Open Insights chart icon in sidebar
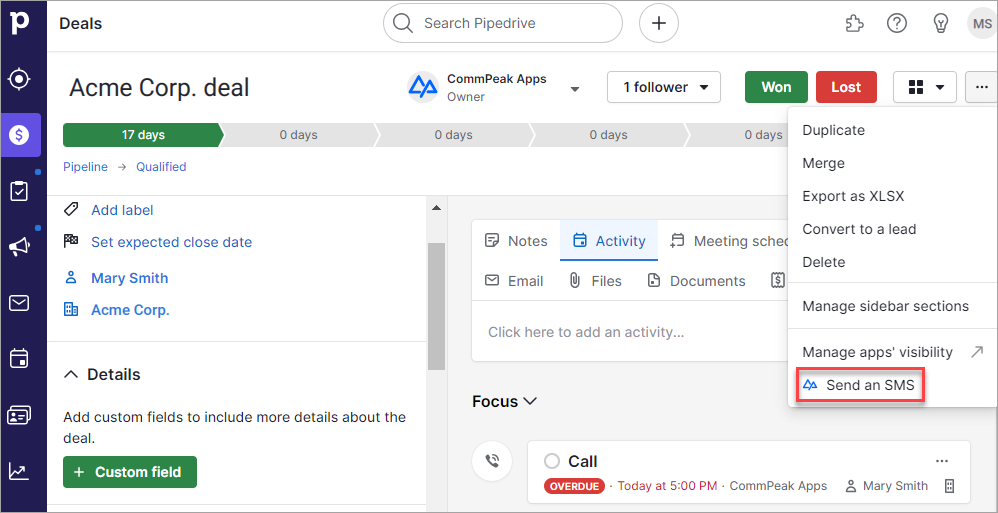Screen dimensions: 998x513 tap(18, 471)
